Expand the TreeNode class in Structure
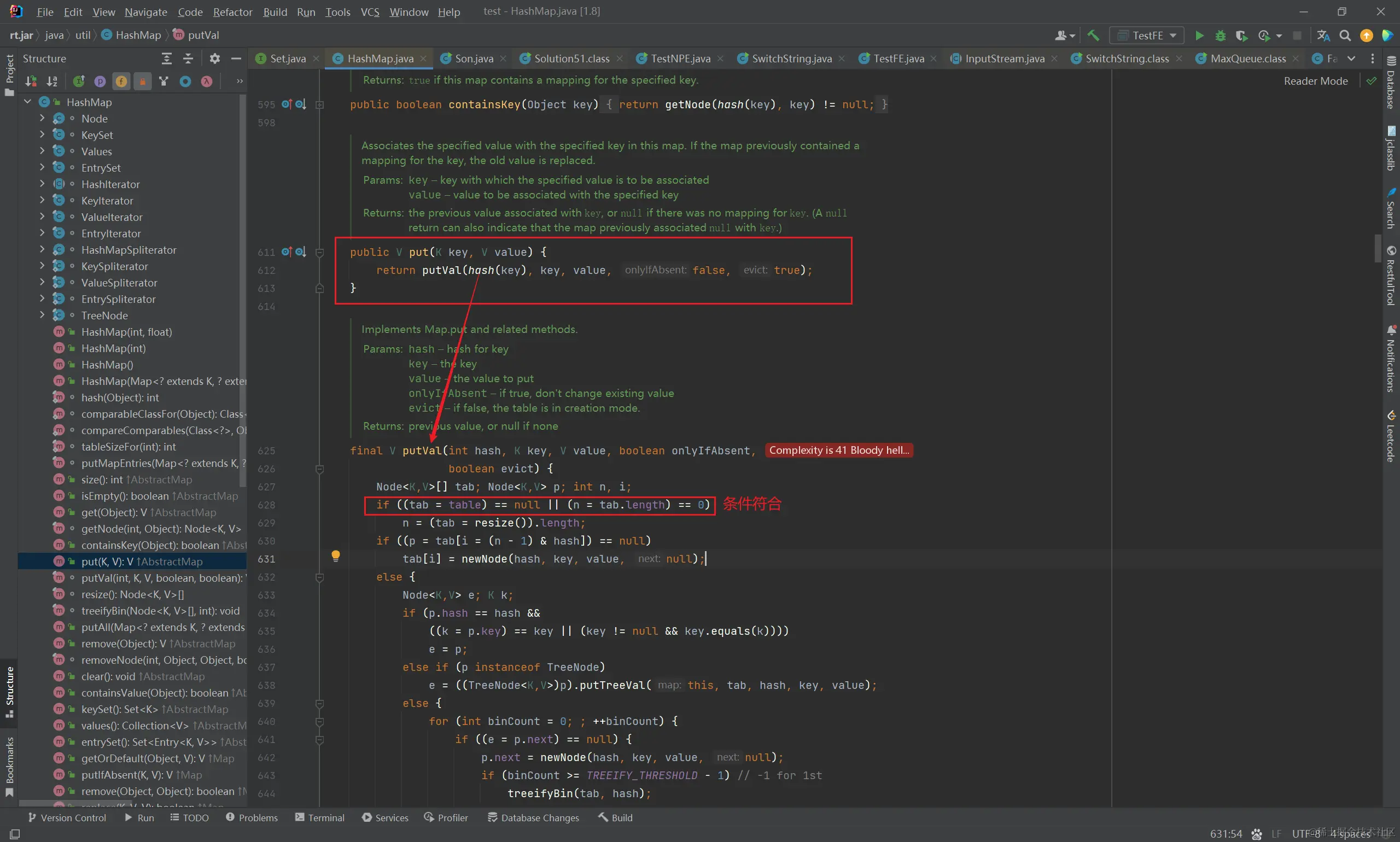The width and height of the screenshot is (1400, 842). tap(42, 315)
